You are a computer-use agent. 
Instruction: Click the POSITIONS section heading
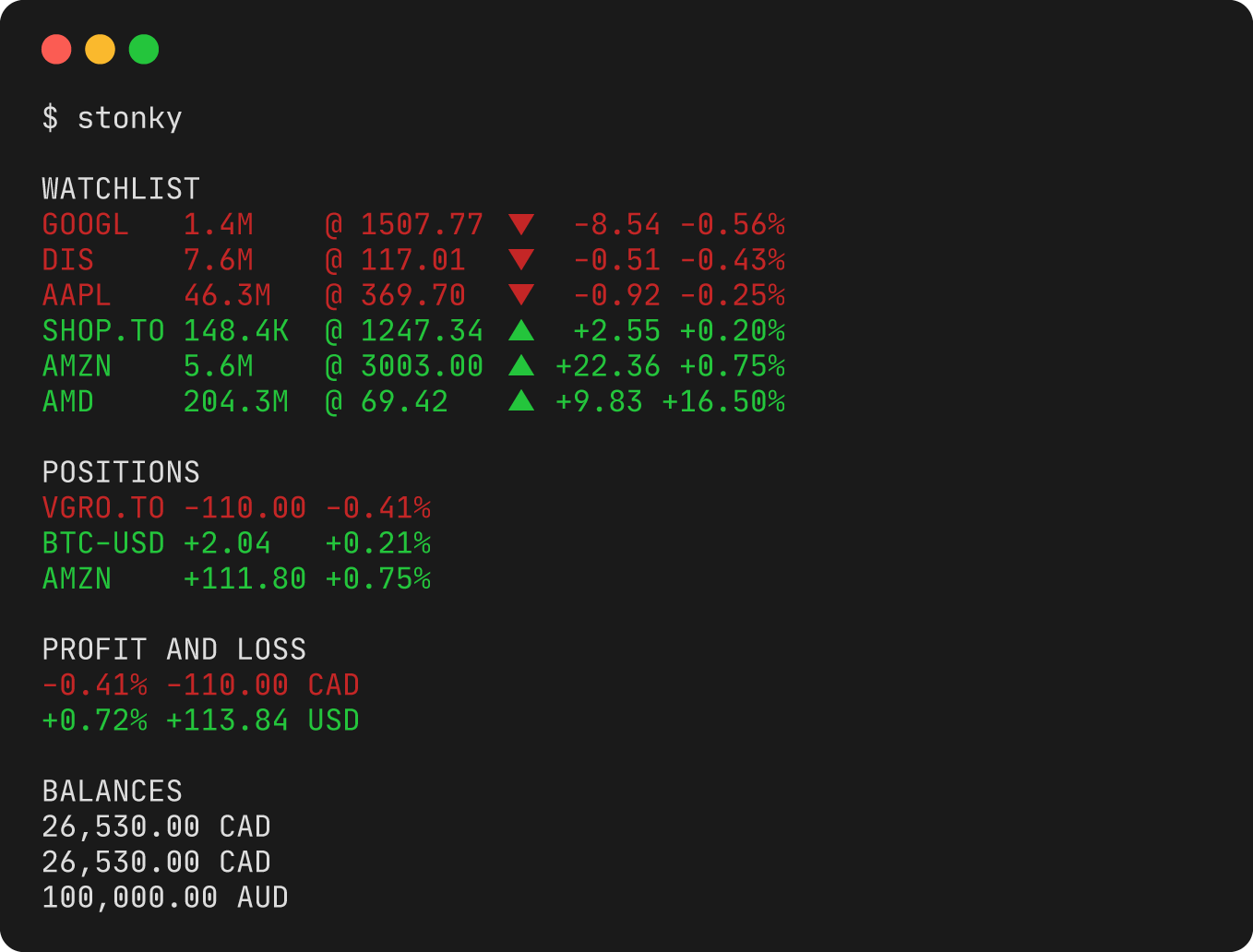point(121,472)
